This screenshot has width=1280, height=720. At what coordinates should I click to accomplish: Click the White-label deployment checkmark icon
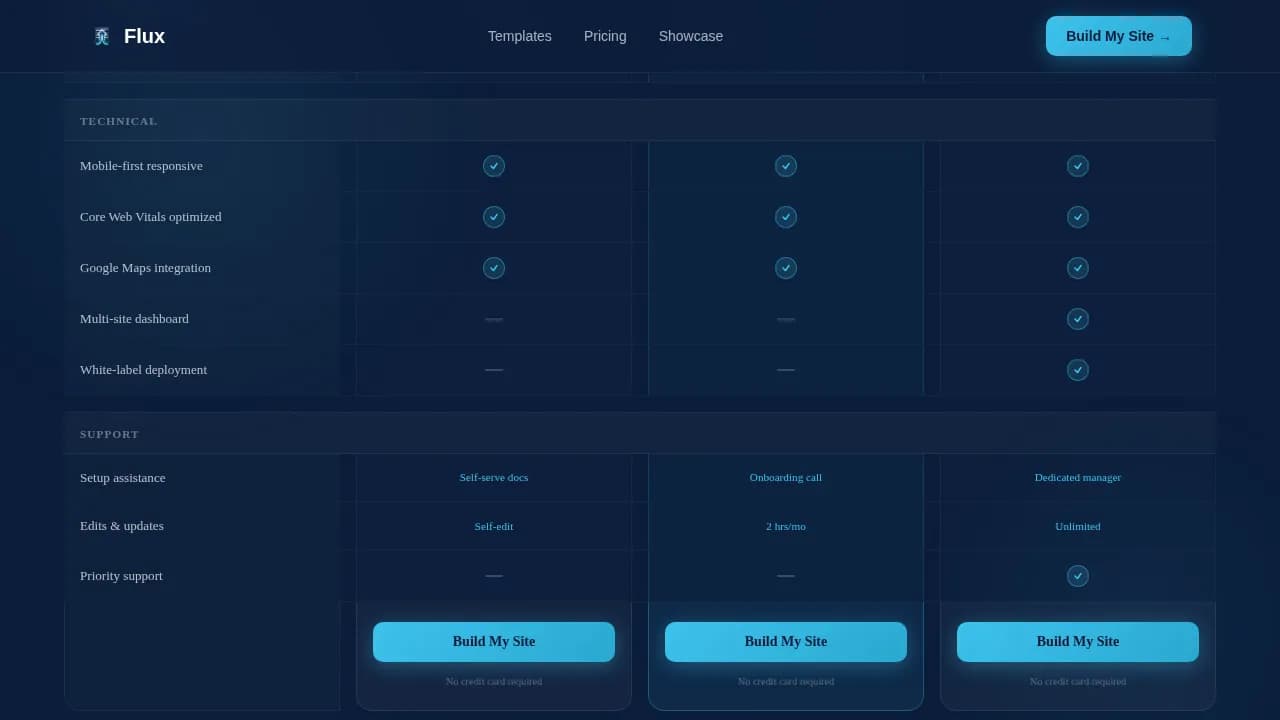pos(1077,370)
